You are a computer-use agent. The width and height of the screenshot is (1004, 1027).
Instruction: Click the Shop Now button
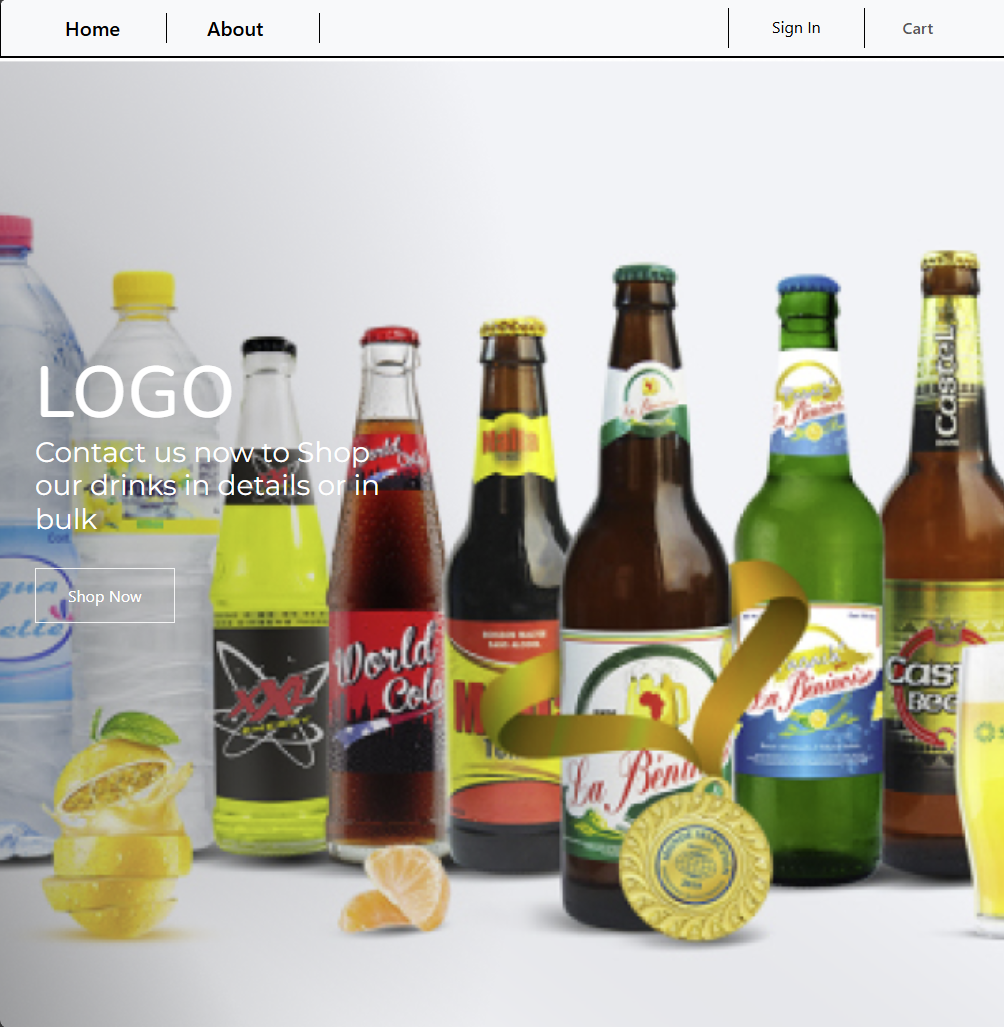coord(105,595)
